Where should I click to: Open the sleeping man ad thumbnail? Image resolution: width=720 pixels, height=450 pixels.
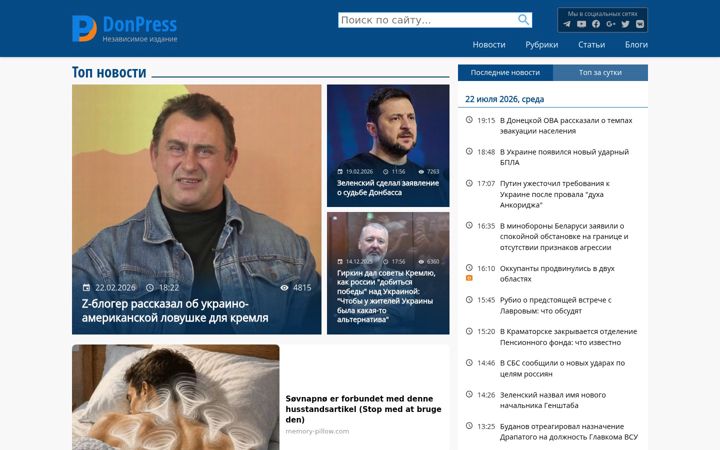coord(175,397)
